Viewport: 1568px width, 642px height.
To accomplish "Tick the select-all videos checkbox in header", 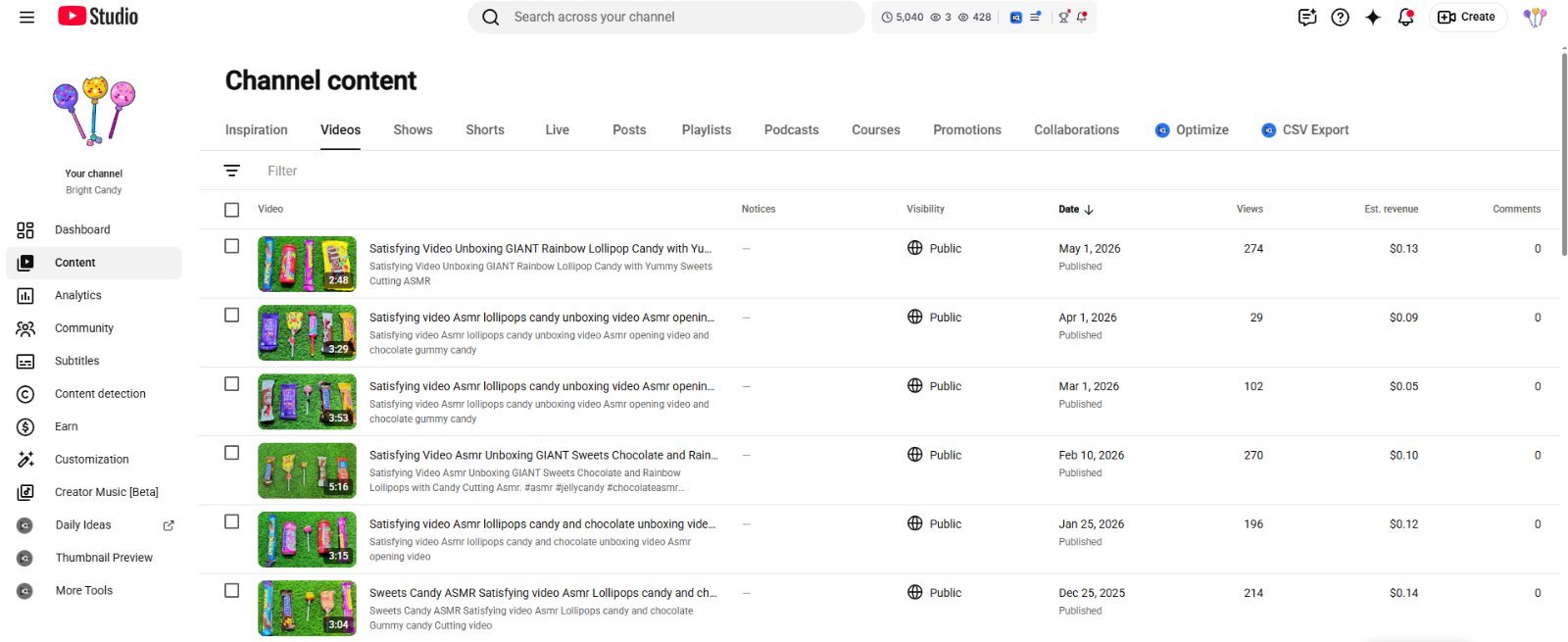I will point(232,210).
